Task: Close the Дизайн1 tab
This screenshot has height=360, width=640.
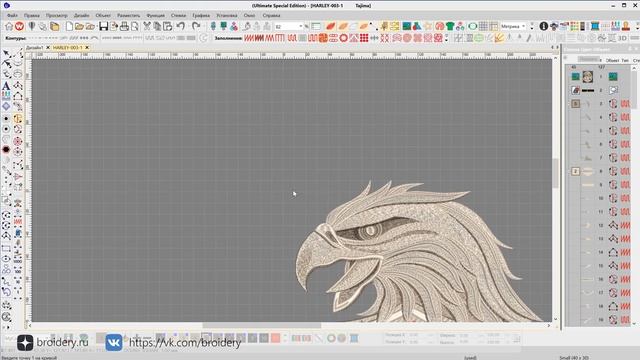Action: (x=48, y=48)
